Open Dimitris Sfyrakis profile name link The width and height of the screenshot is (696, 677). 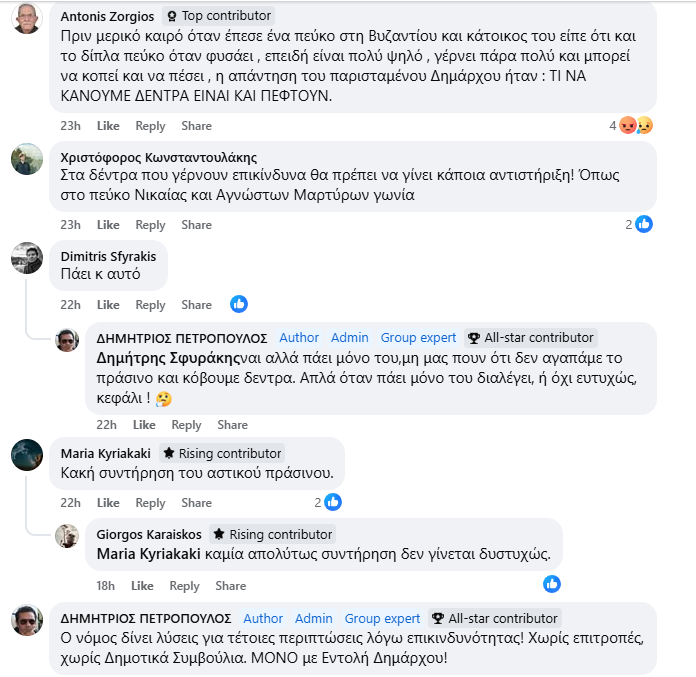click(101, 255)
